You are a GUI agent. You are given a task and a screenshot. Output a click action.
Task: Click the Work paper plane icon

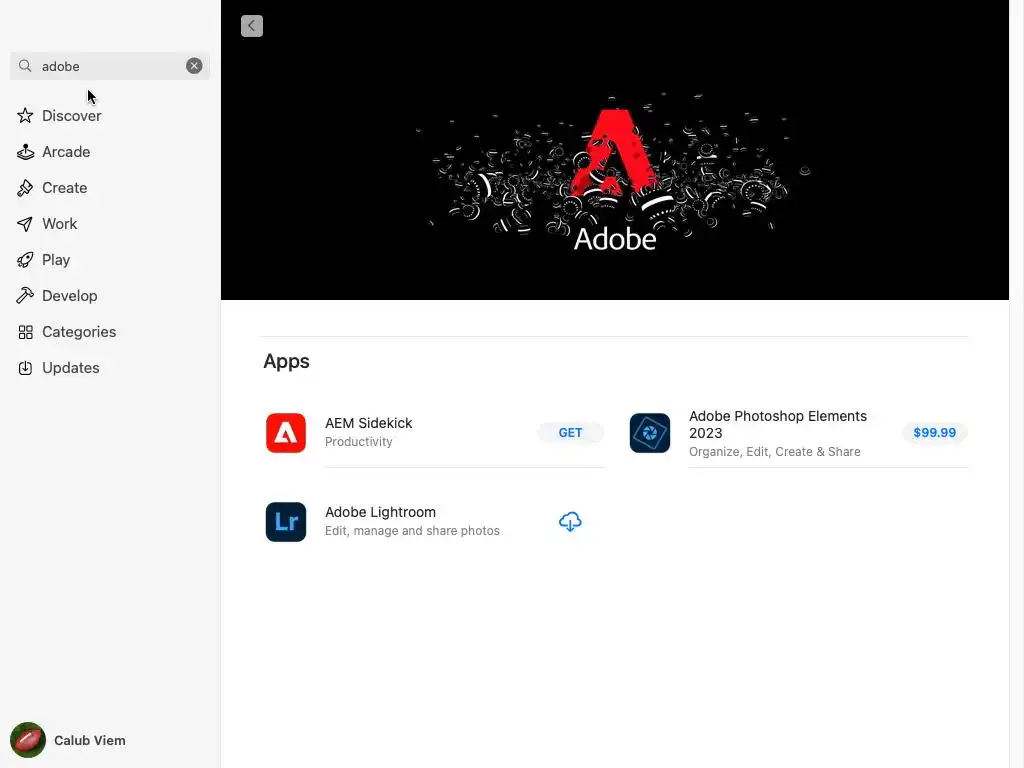[25, 224]
